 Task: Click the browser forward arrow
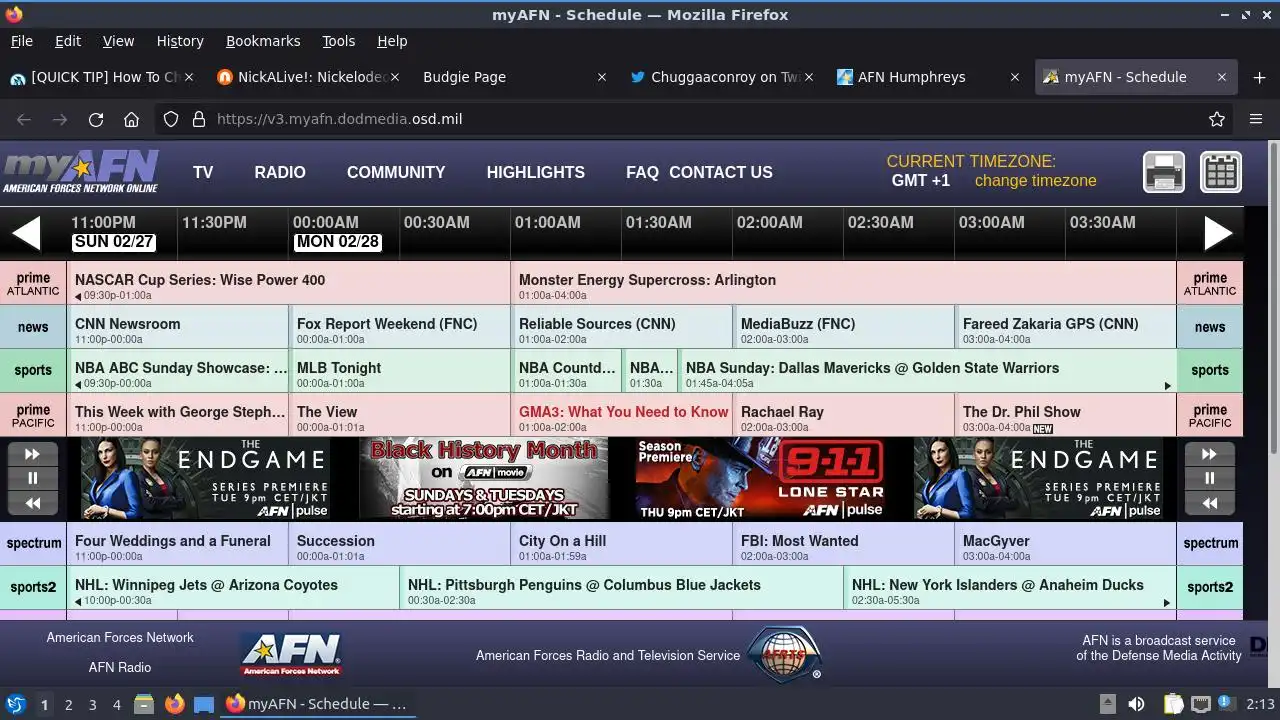[x=60, y=119]
